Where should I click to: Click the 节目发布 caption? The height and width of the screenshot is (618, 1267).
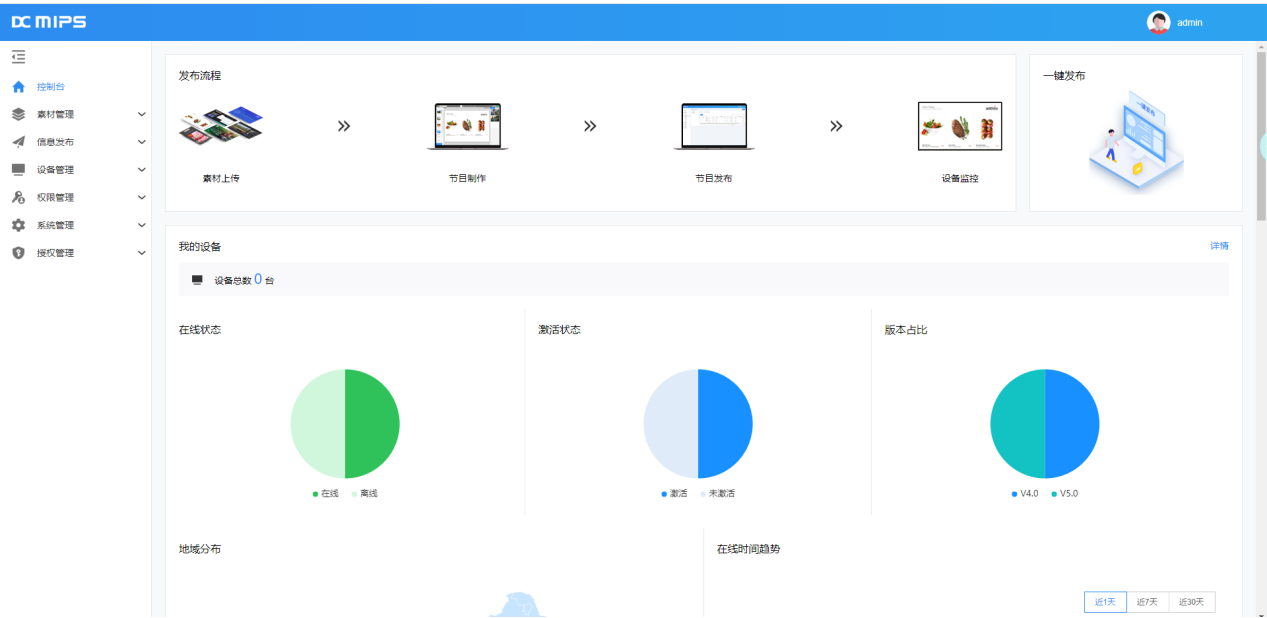tap(714, 178)
